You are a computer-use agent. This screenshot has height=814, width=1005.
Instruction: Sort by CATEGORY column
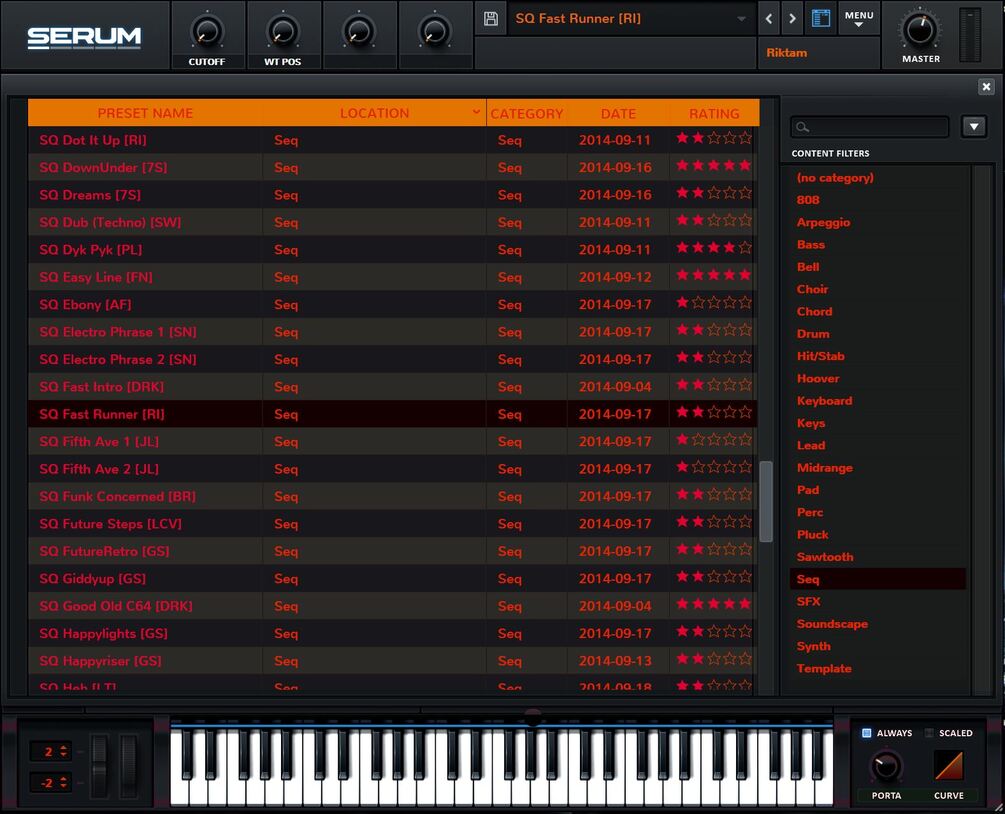[526, 113]
